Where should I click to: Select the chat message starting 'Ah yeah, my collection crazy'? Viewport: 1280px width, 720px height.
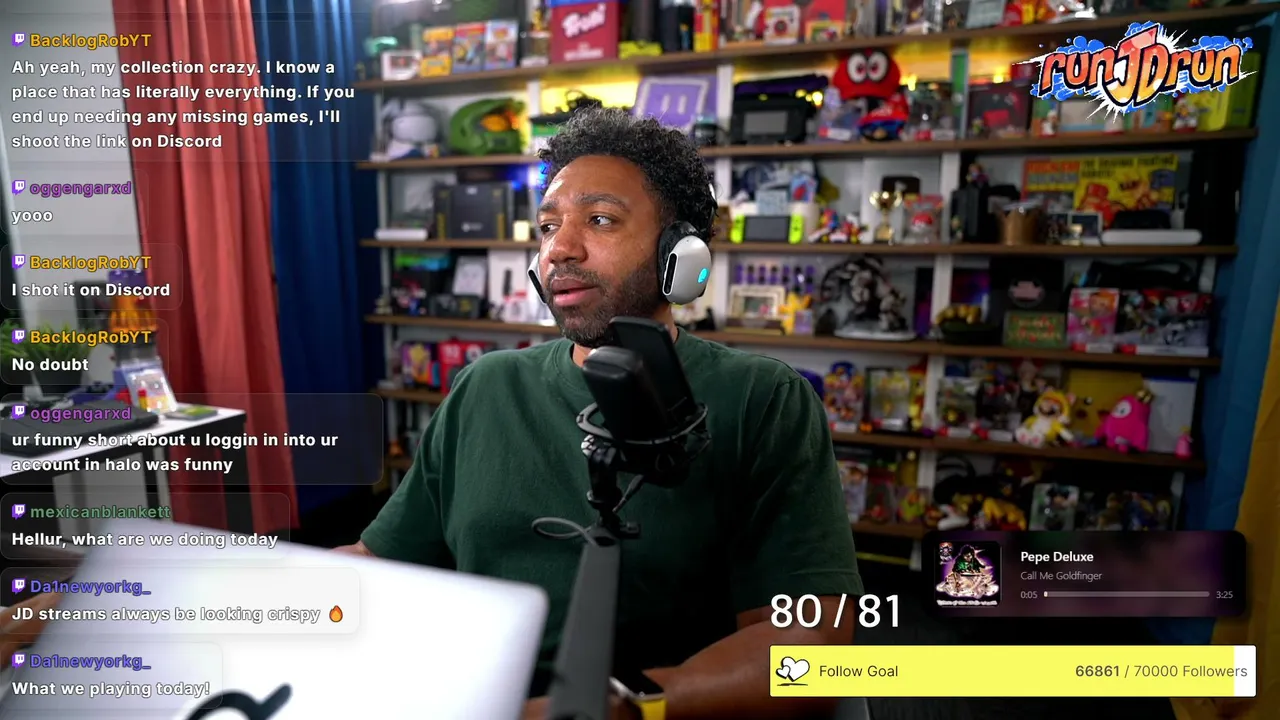(x=183, y=104)
